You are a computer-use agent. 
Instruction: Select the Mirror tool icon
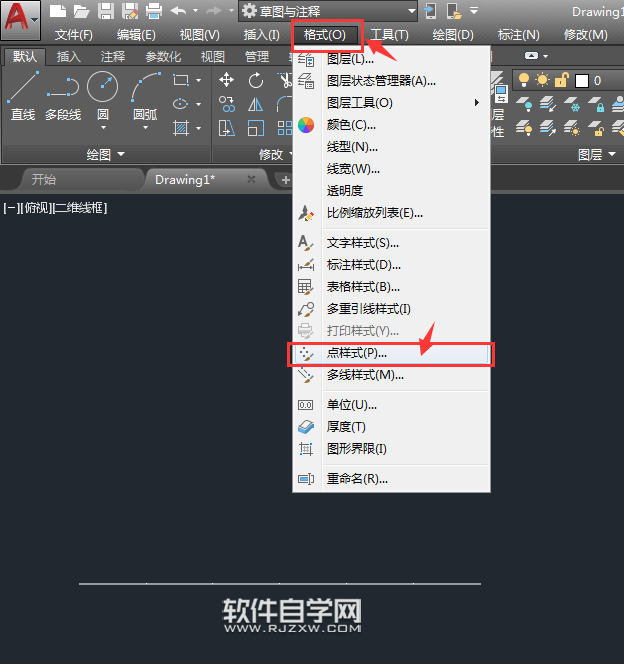click(x=255, y=104)
